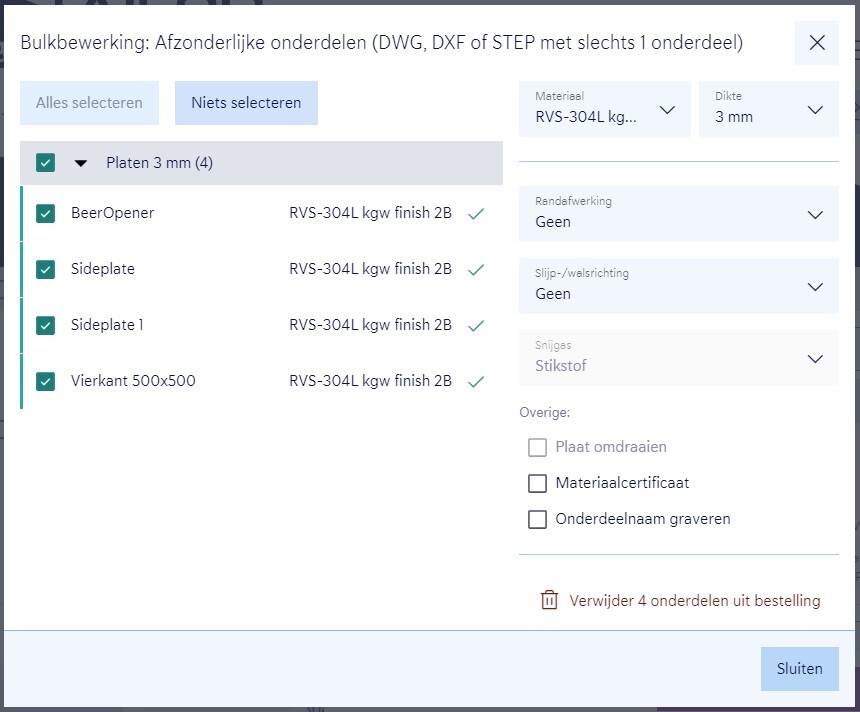Uncheck the Platen 3 mm group checkbox

click(x=45, y=163)
